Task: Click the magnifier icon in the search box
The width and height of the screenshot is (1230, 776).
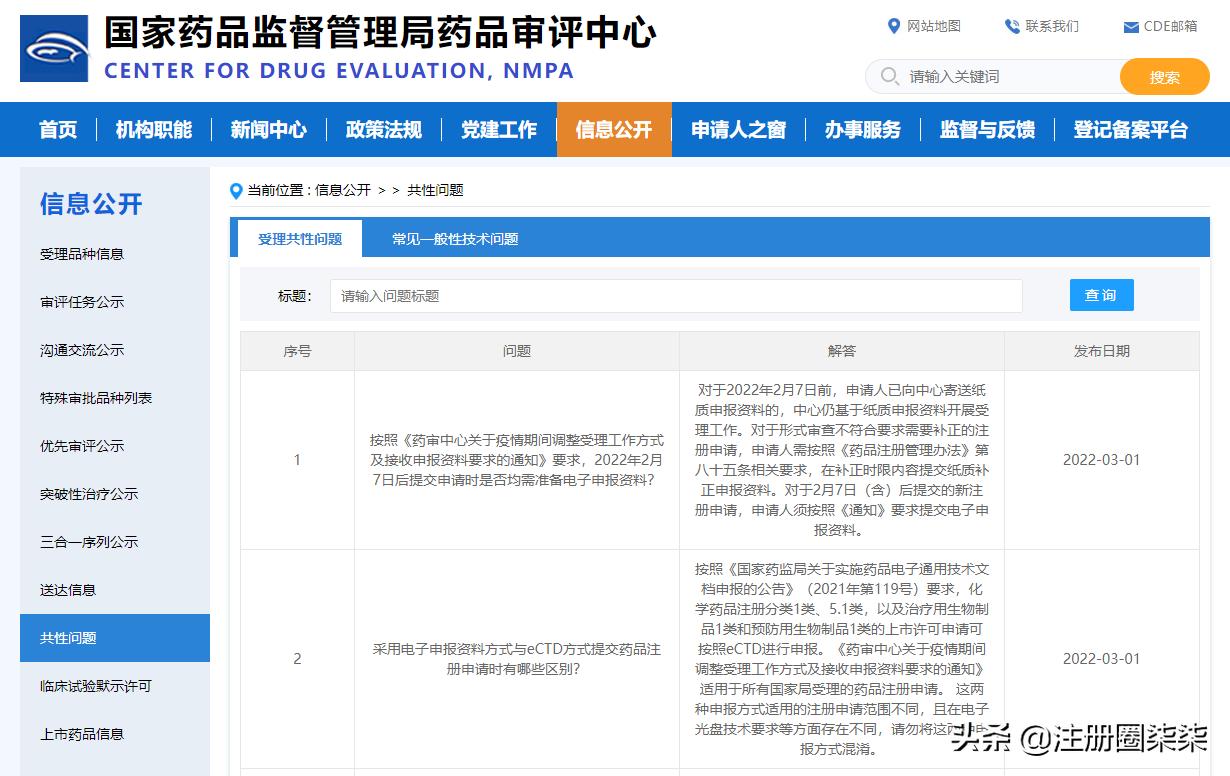Action: click(888, 76)
